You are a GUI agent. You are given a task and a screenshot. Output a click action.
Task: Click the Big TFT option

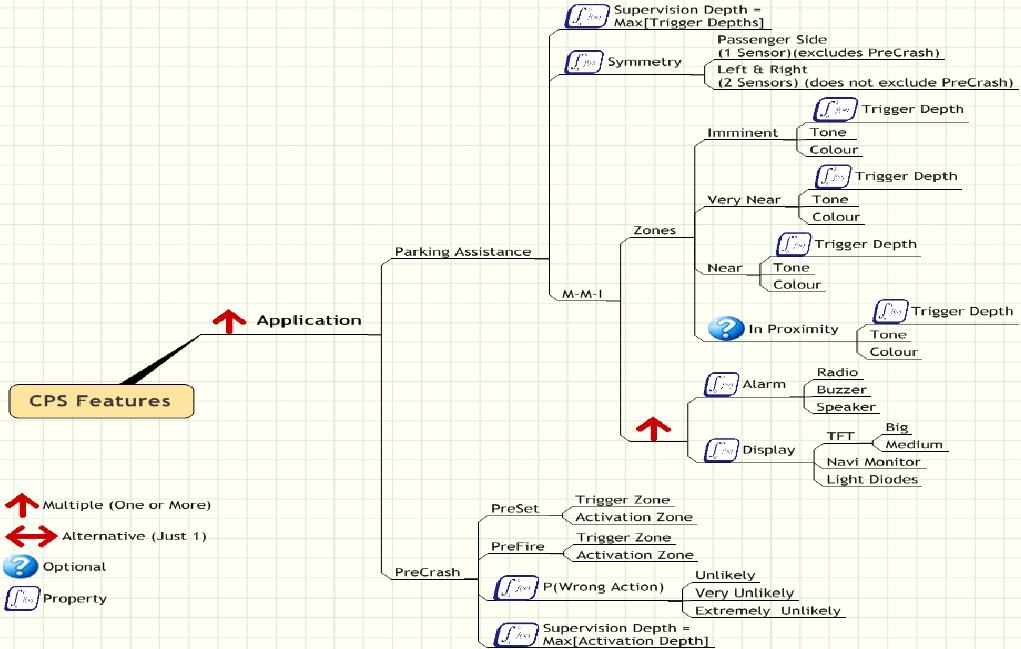tap(897, 427)
